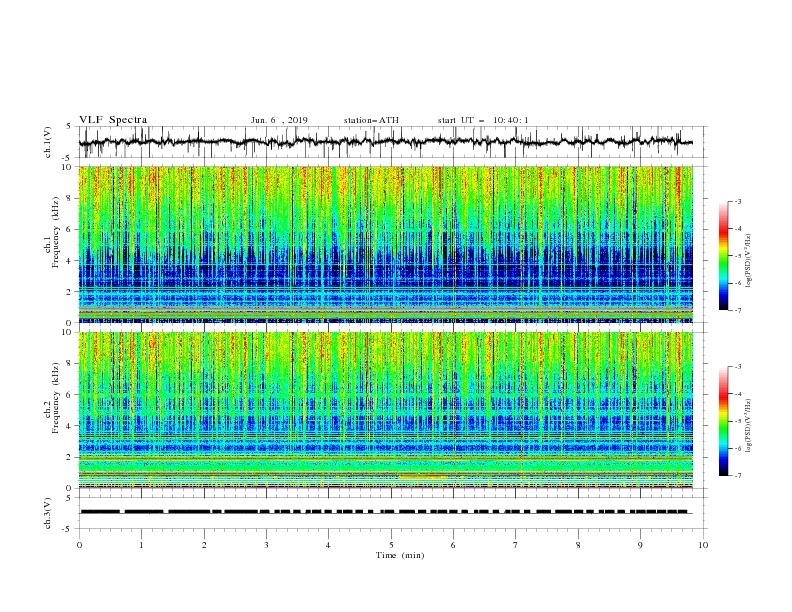The width and height of the screenshot is (792, 612).
Task: Click the "6" kHz tick on ch.2 spectrogram
Action: tap(71, 395)
